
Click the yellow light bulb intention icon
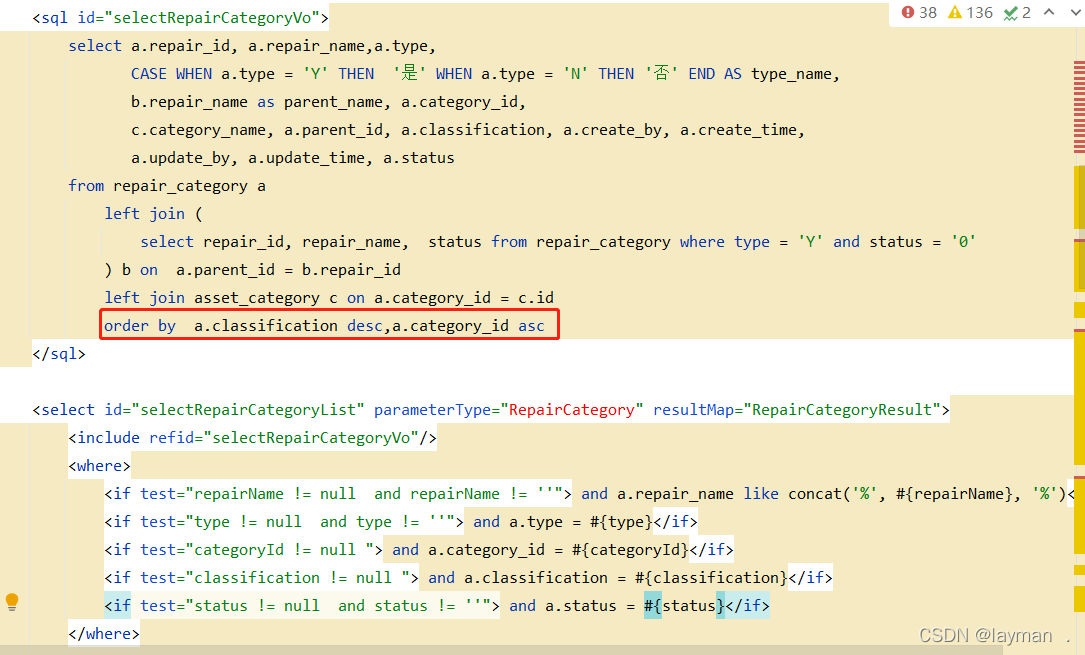point(12,602)
